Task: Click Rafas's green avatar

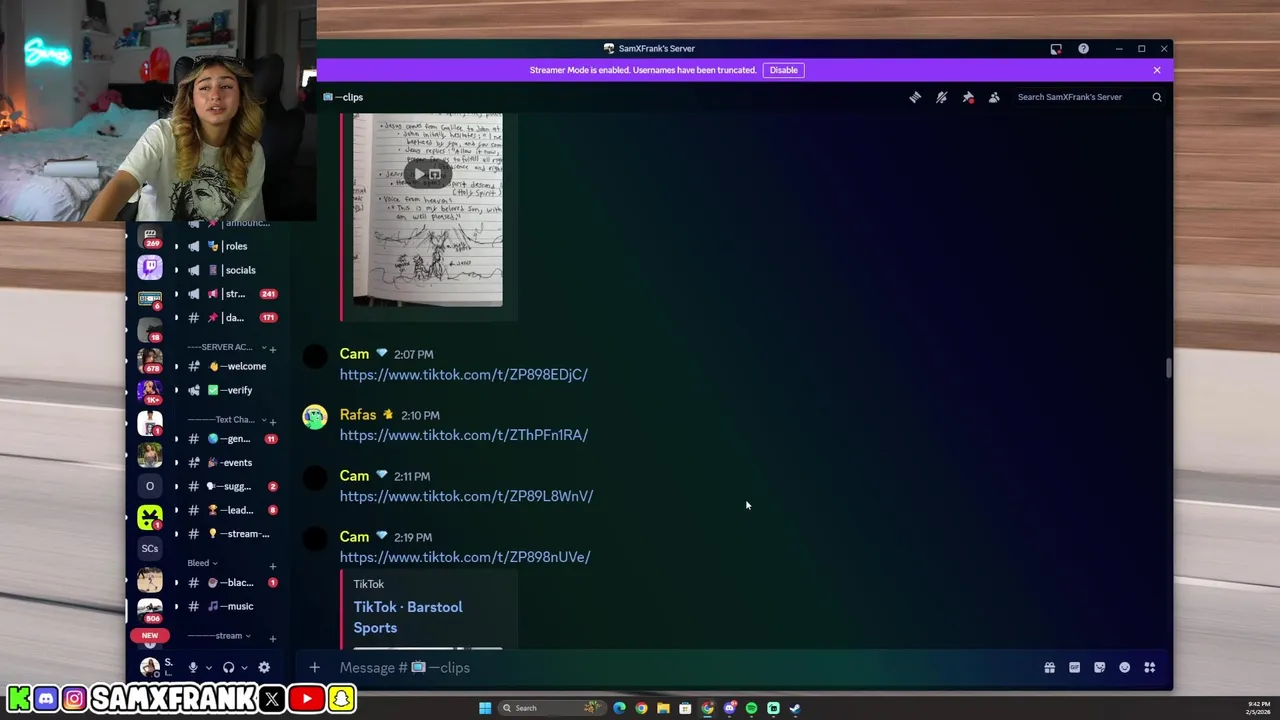Action: [x=315, y=417]
